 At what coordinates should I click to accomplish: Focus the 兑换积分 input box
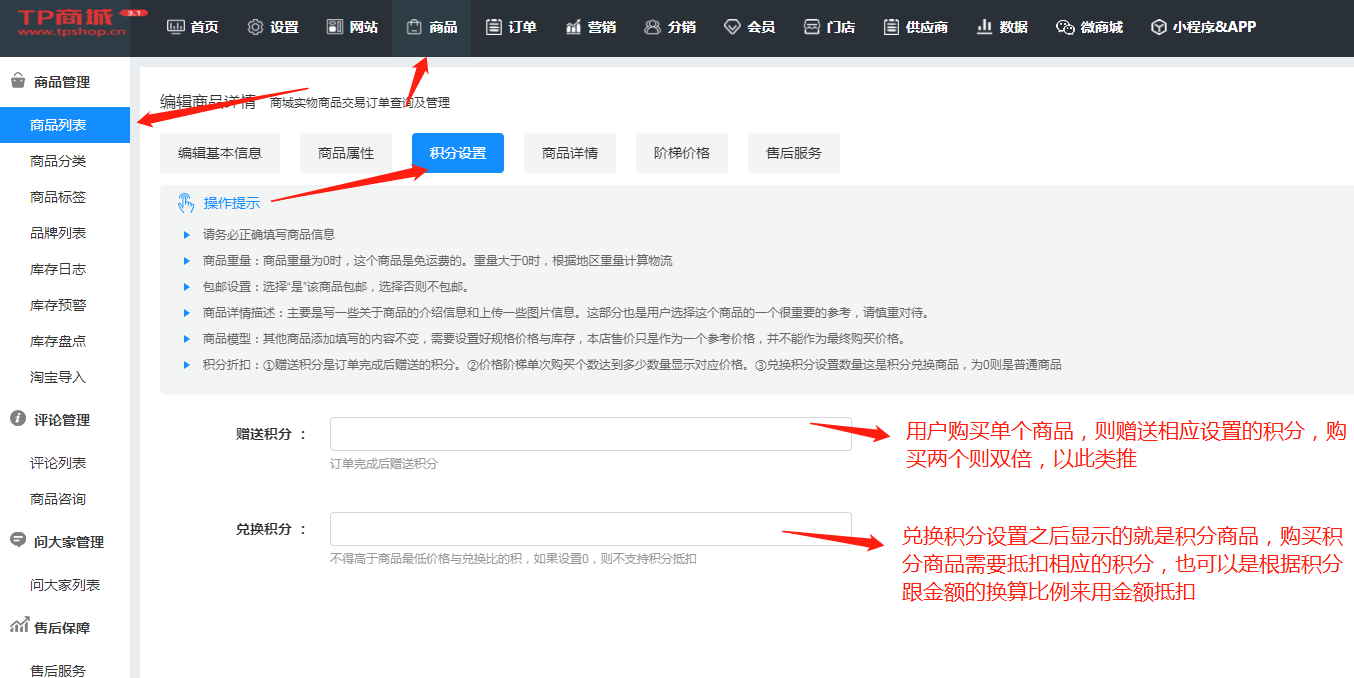(590, 529)
